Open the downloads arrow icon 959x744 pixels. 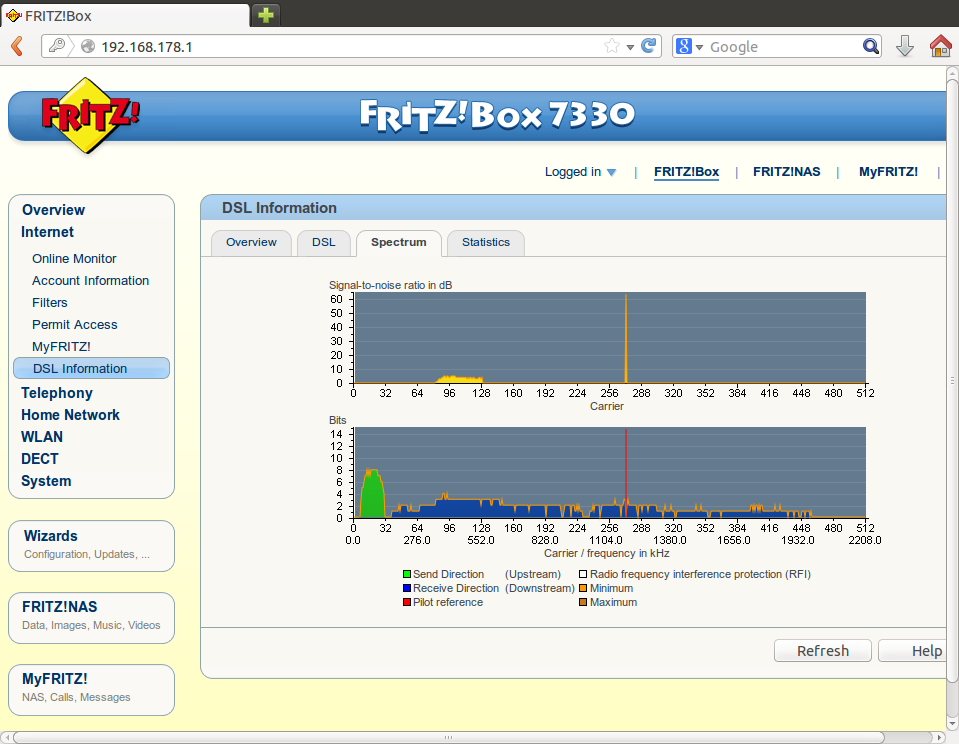(904, 46)
